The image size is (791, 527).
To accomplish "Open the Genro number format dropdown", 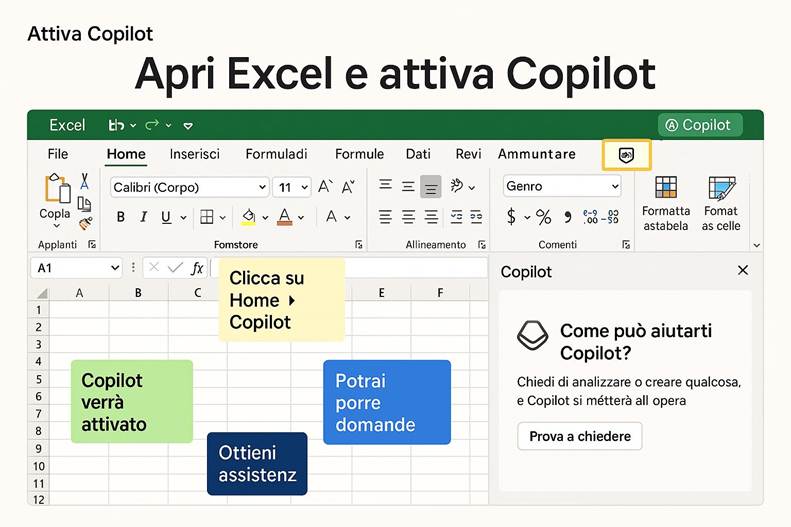I will pos(615,186).
